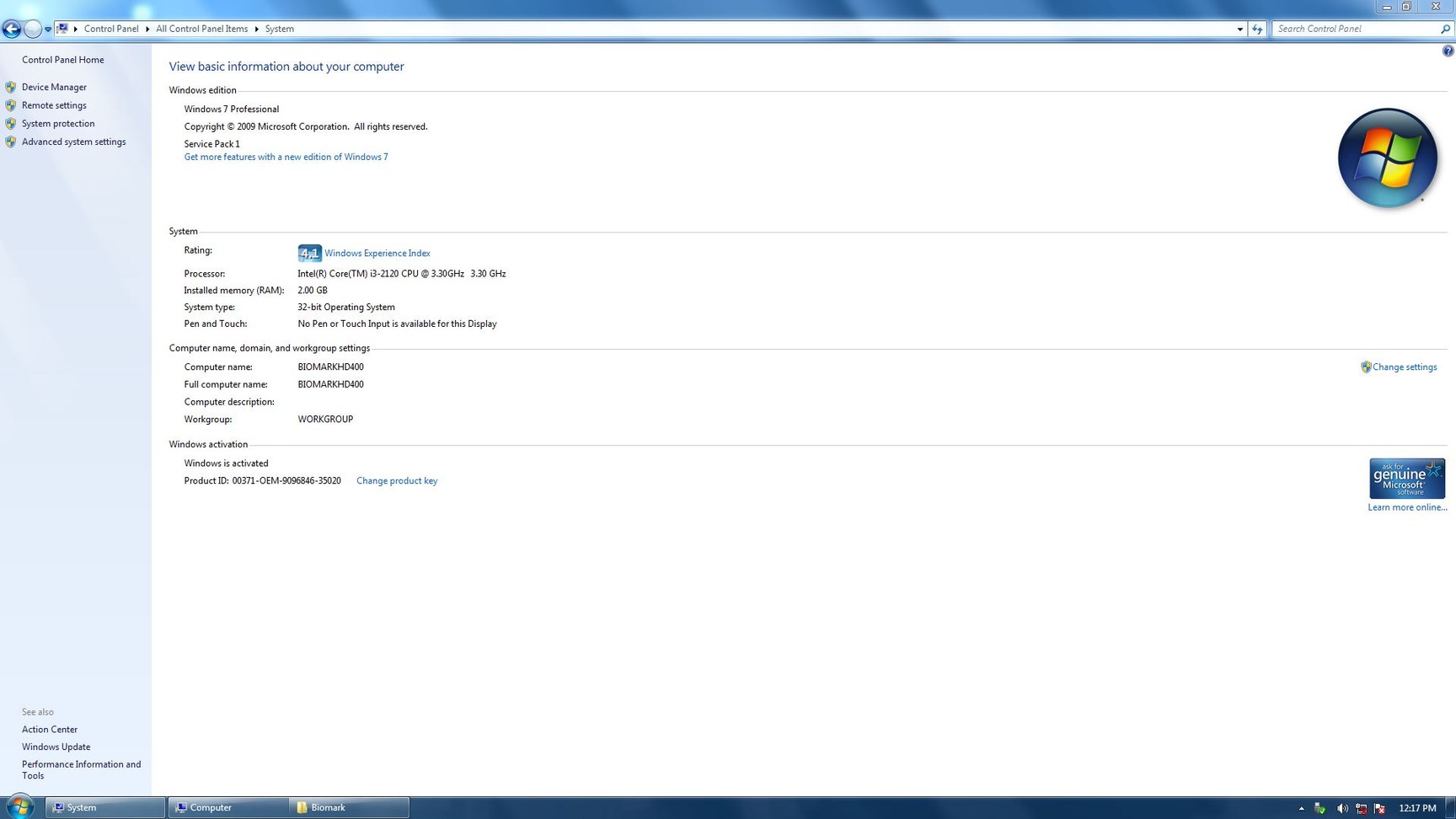Click the Product ID 00371-OEM-9096846-35020 text
The height and width of the screenshot is (819, 1456).
[263, 481]
